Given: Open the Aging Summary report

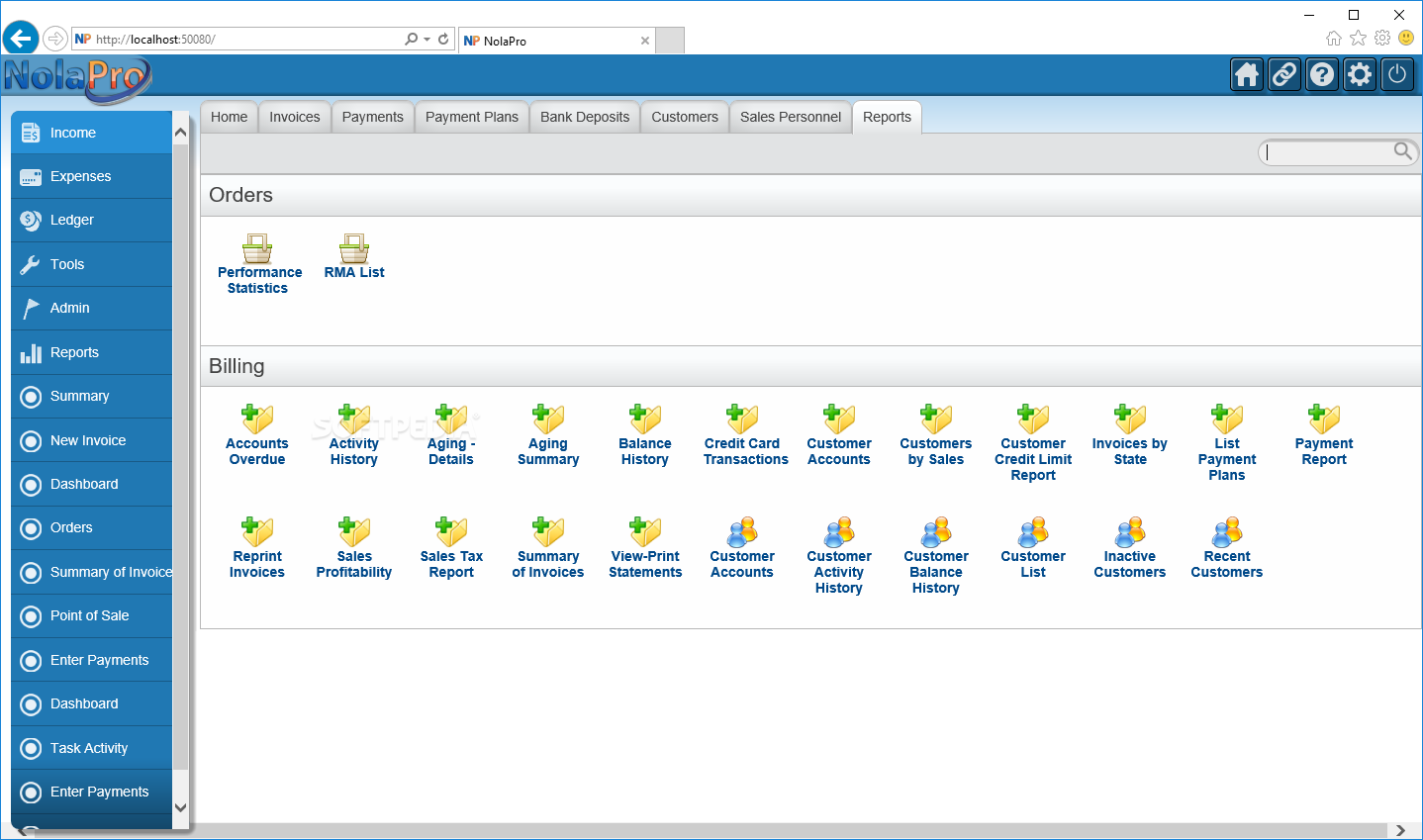Looking at the screenshot, I should 548,434.
